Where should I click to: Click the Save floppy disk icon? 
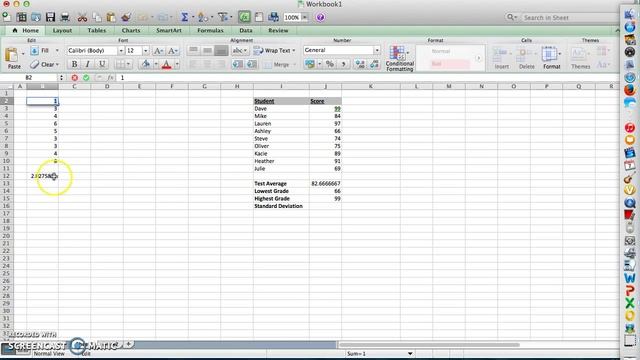(50, 17)
